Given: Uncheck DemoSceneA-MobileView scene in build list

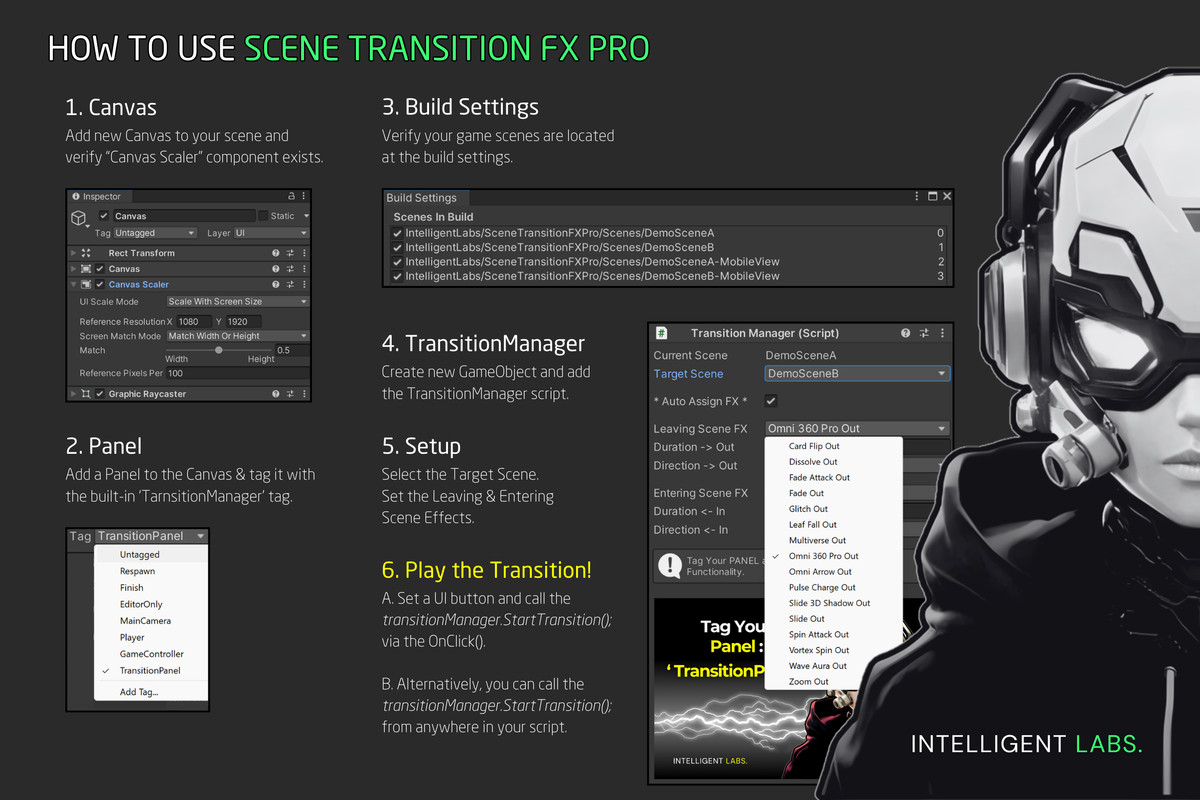Looking at the screenshot, I should point(398,262).
